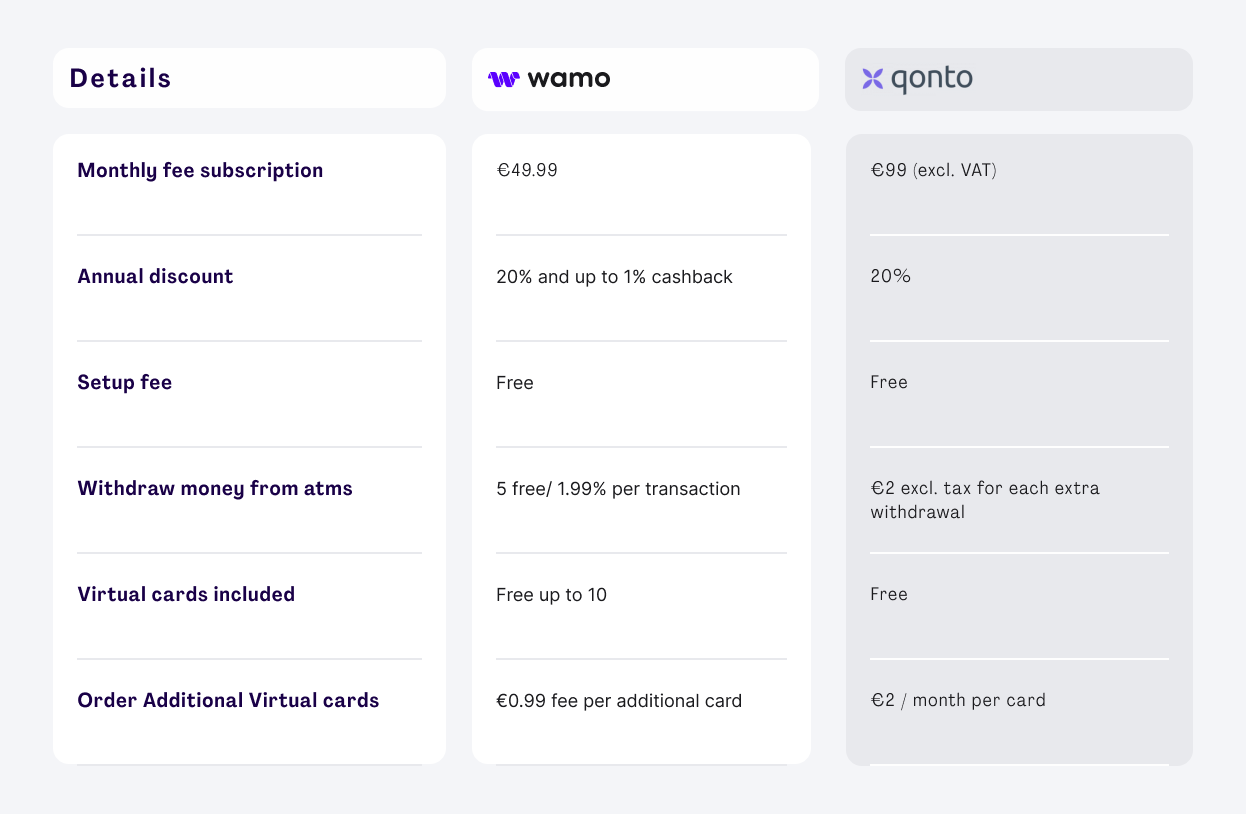The image size is (1246, 814).
Task: Click Virtual cards included label
Action: [x=186, y=594]
